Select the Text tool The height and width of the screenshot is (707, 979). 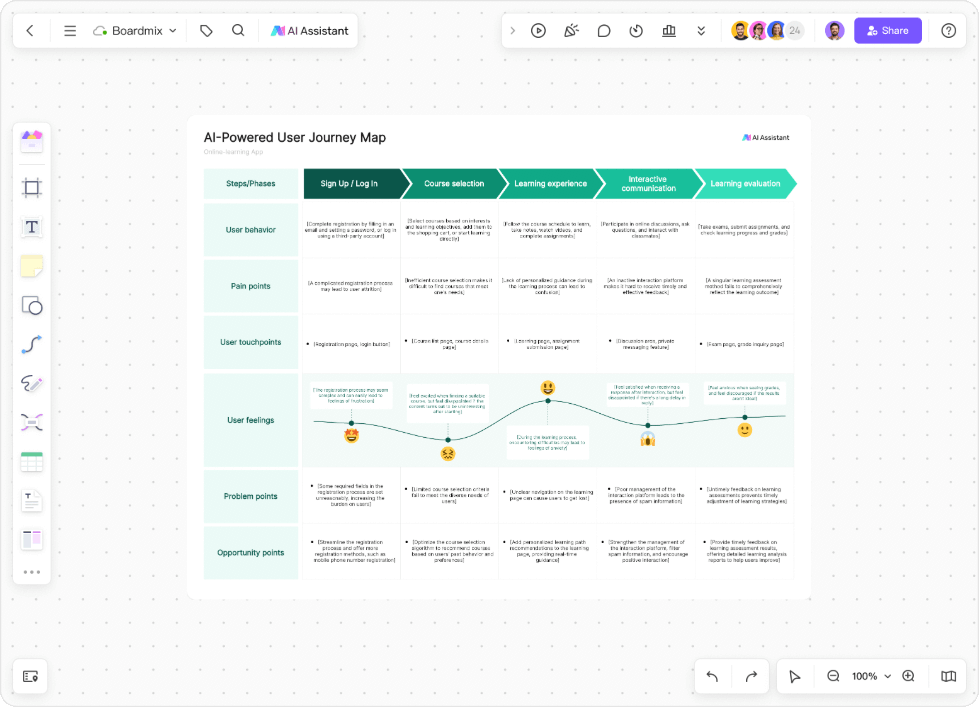point(32,227)
